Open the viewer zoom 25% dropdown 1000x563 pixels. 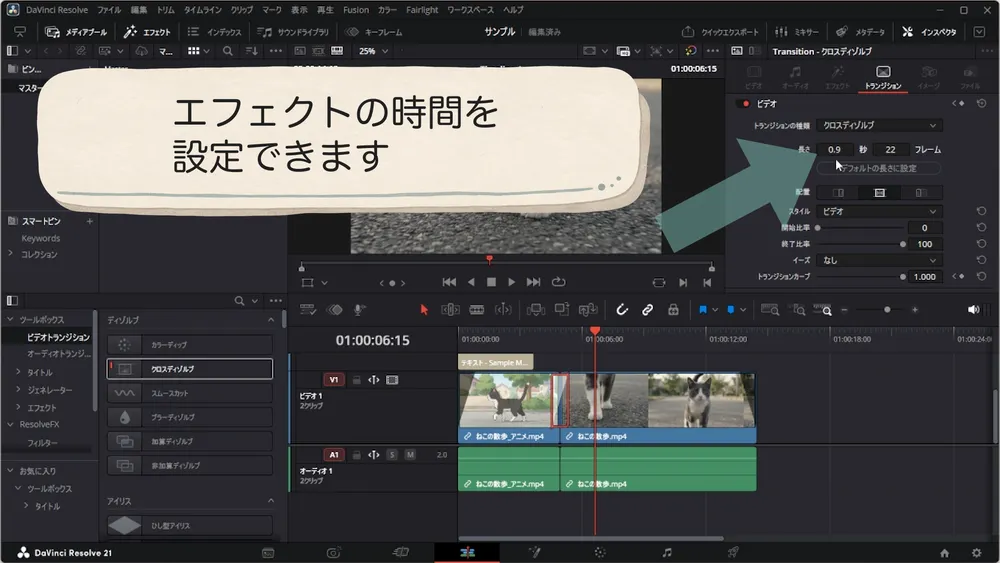click(x=373, y=51)
